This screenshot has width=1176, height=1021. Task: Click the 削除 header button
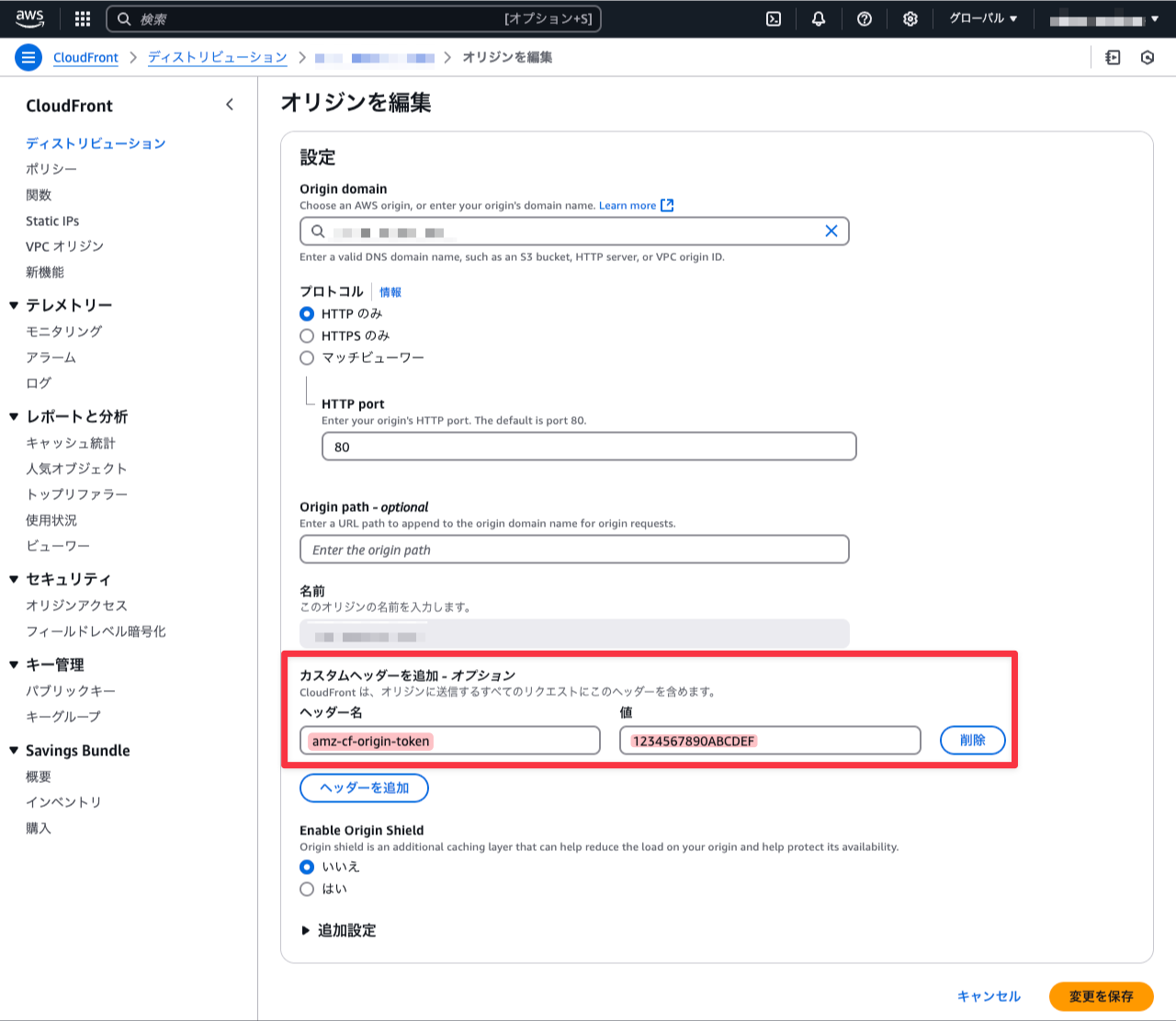973,740
